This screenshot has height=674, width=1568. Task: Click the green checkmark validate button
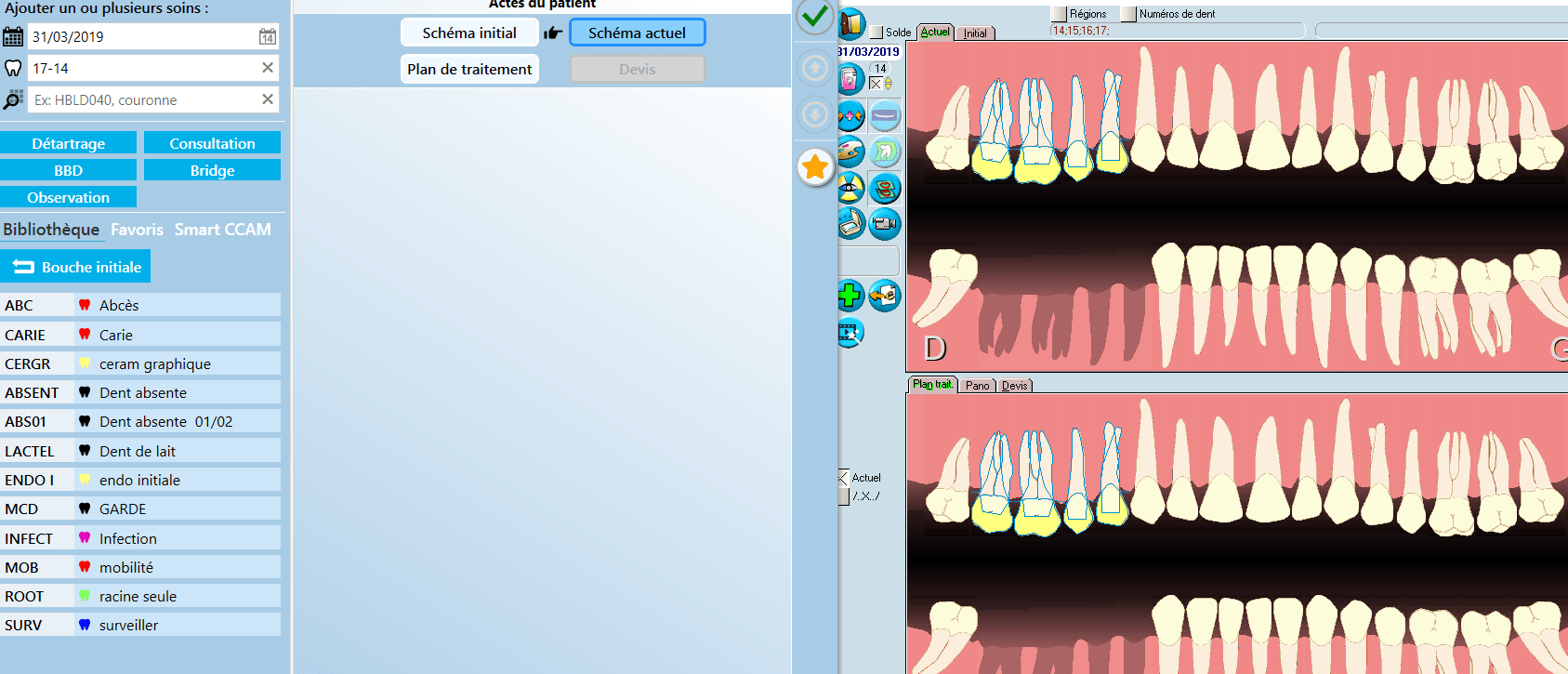point(815,17)
